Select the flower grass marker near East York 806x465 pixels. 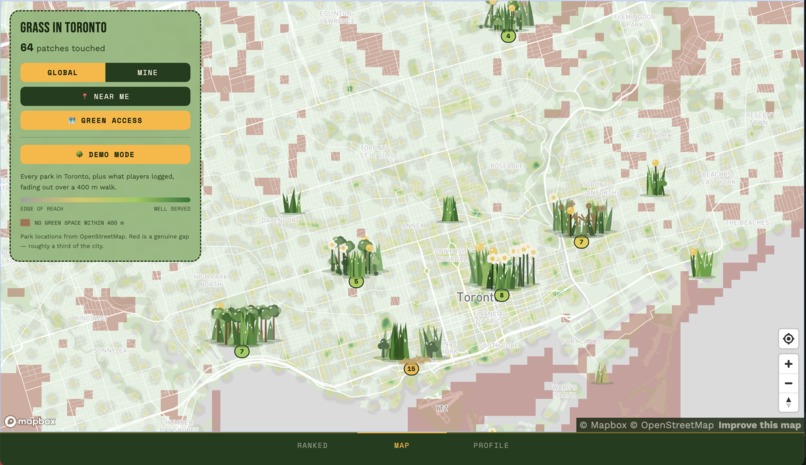pos(656,178)
